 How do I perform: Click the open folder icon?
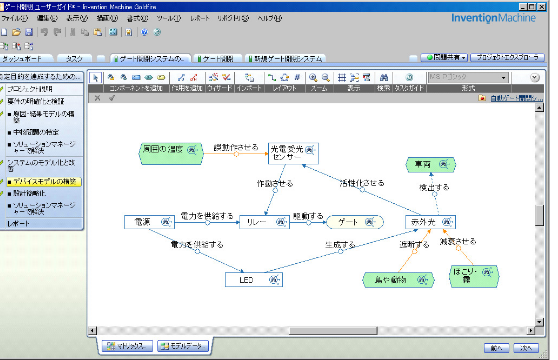click(x=16, y=32)
